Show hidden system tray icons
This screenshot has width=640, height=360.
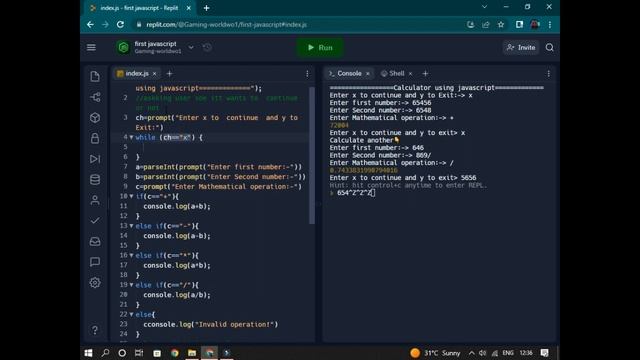pyautogui.click(x=471, y=353)
